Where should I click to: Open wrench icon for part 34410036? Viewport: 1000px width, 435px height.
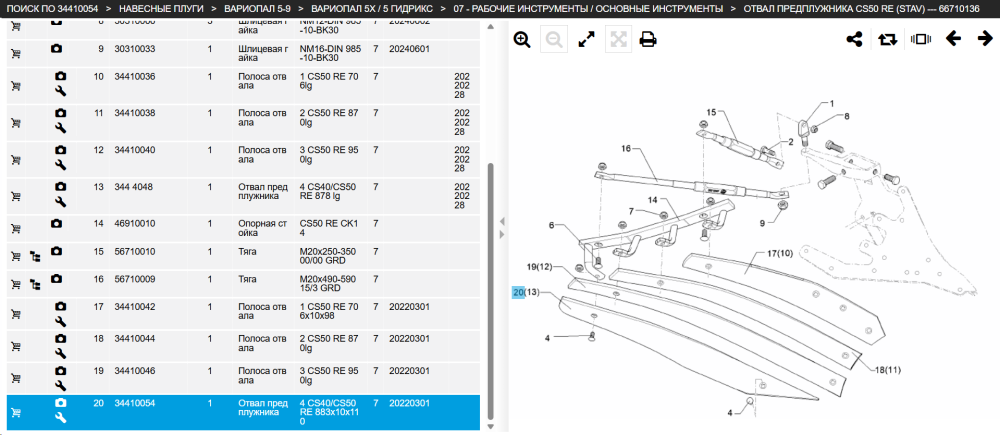[x=61, y=91]
